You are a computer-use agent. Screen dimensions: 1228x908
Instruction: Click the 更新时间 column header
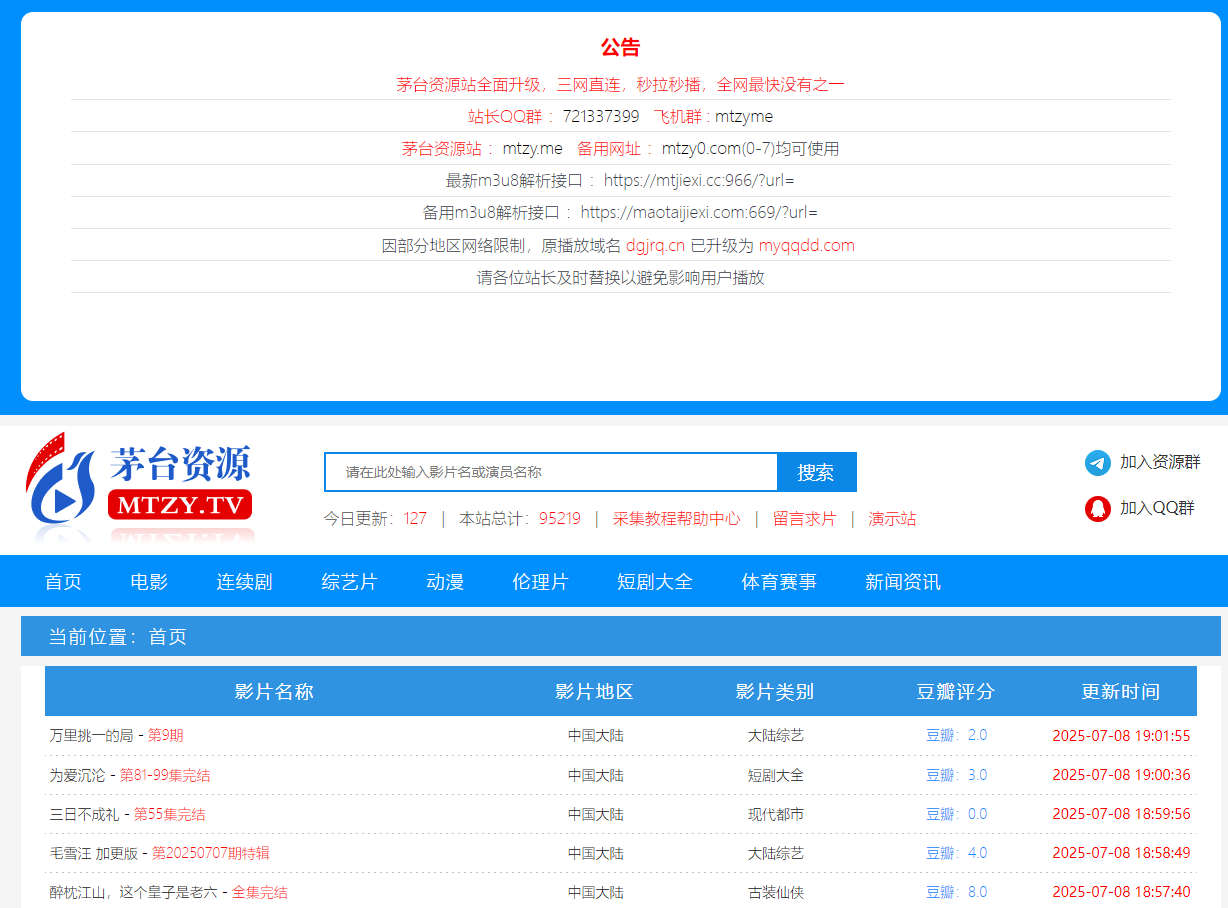[1120, 692]
